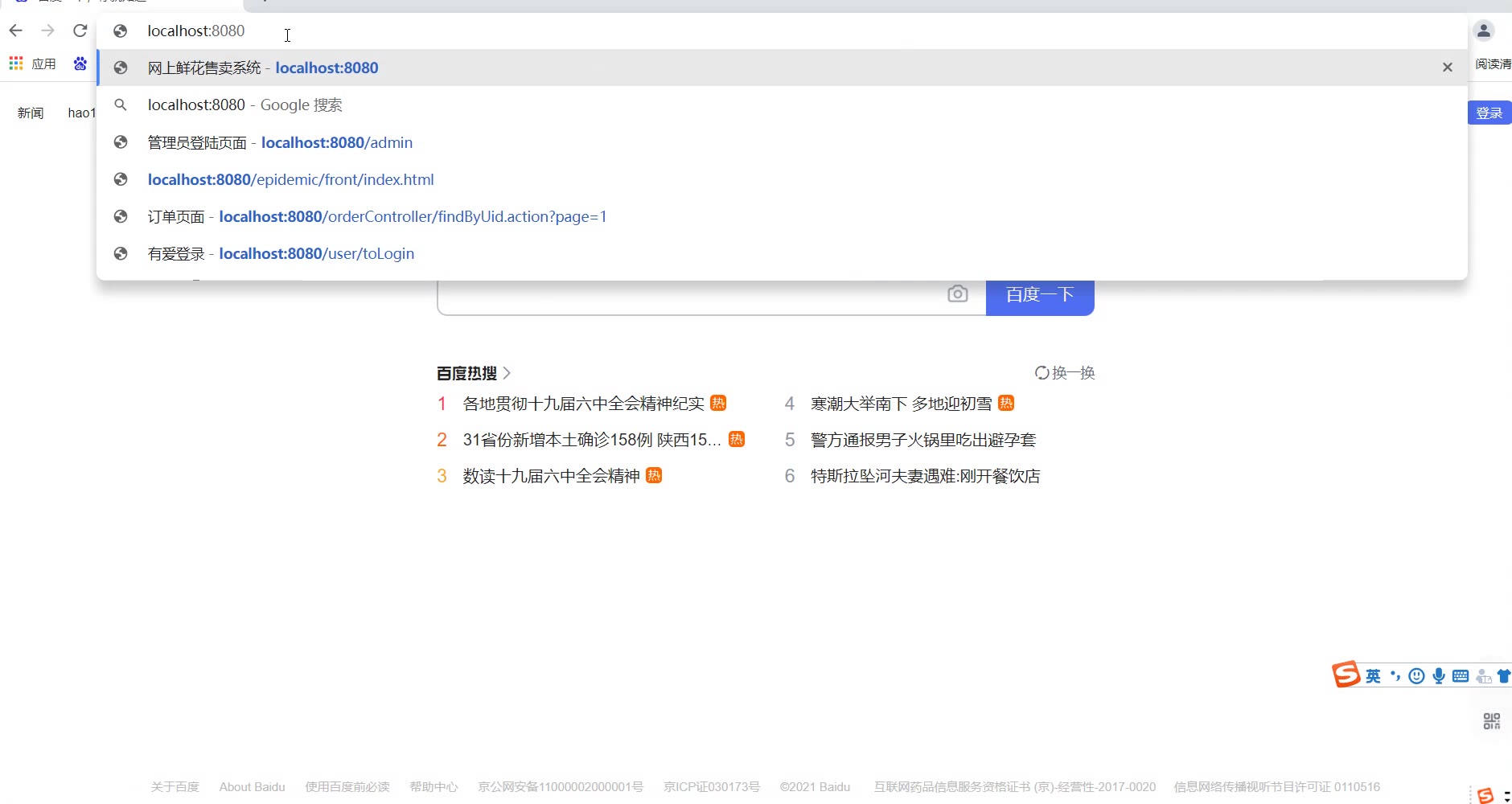The width and height of the screenshot is (1512, 804).
Task: Select the 订单页面 orderController suggestion
Action: (x=782, y=216)
